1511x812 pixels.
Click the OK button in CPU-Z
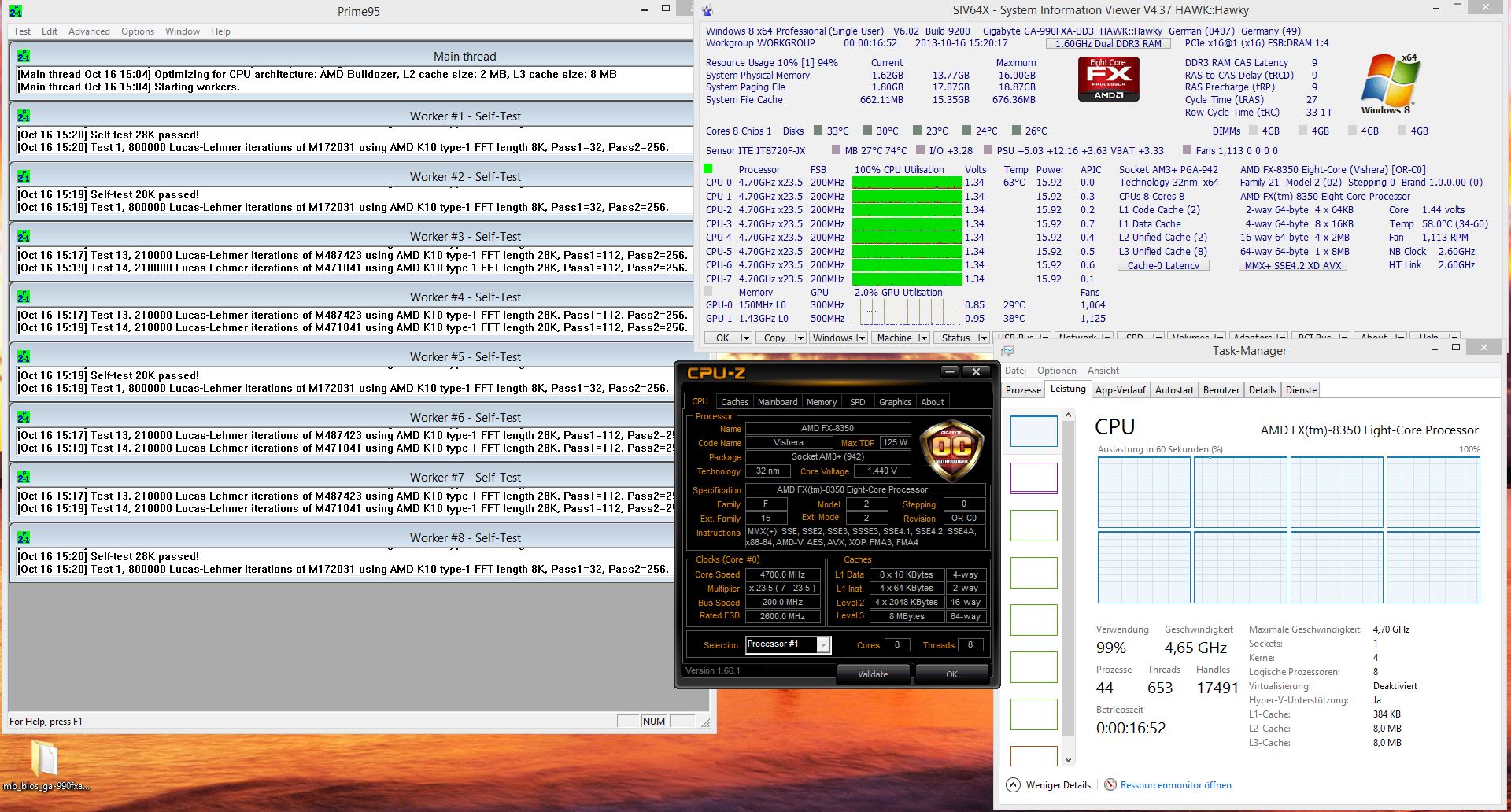pyautogui.click(x=951, y=674)
